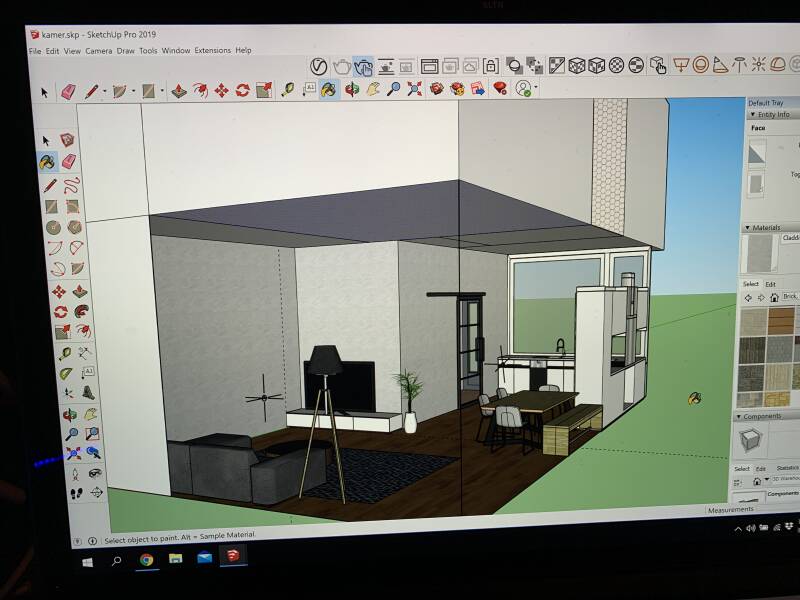Select the Follow Me tool in the left palette
The image size is (800, 600).
tap(82, 311)
